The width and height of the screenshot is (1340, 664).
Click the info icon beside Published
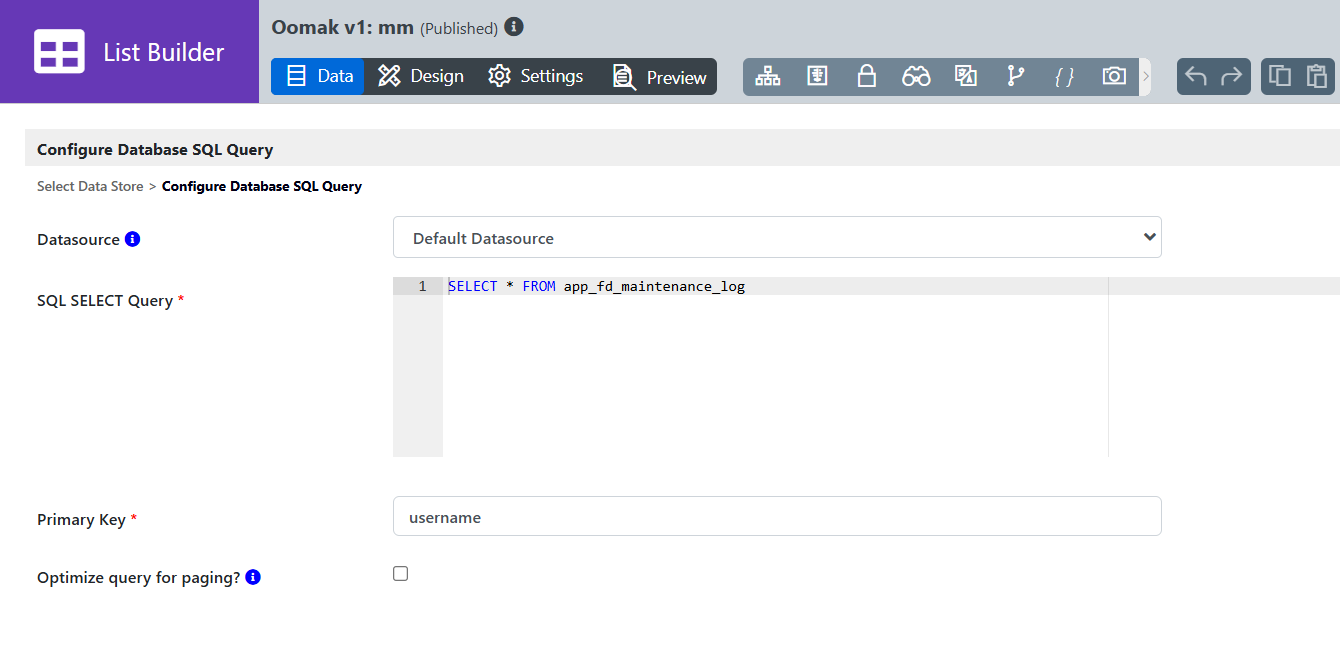click(514, 27)
